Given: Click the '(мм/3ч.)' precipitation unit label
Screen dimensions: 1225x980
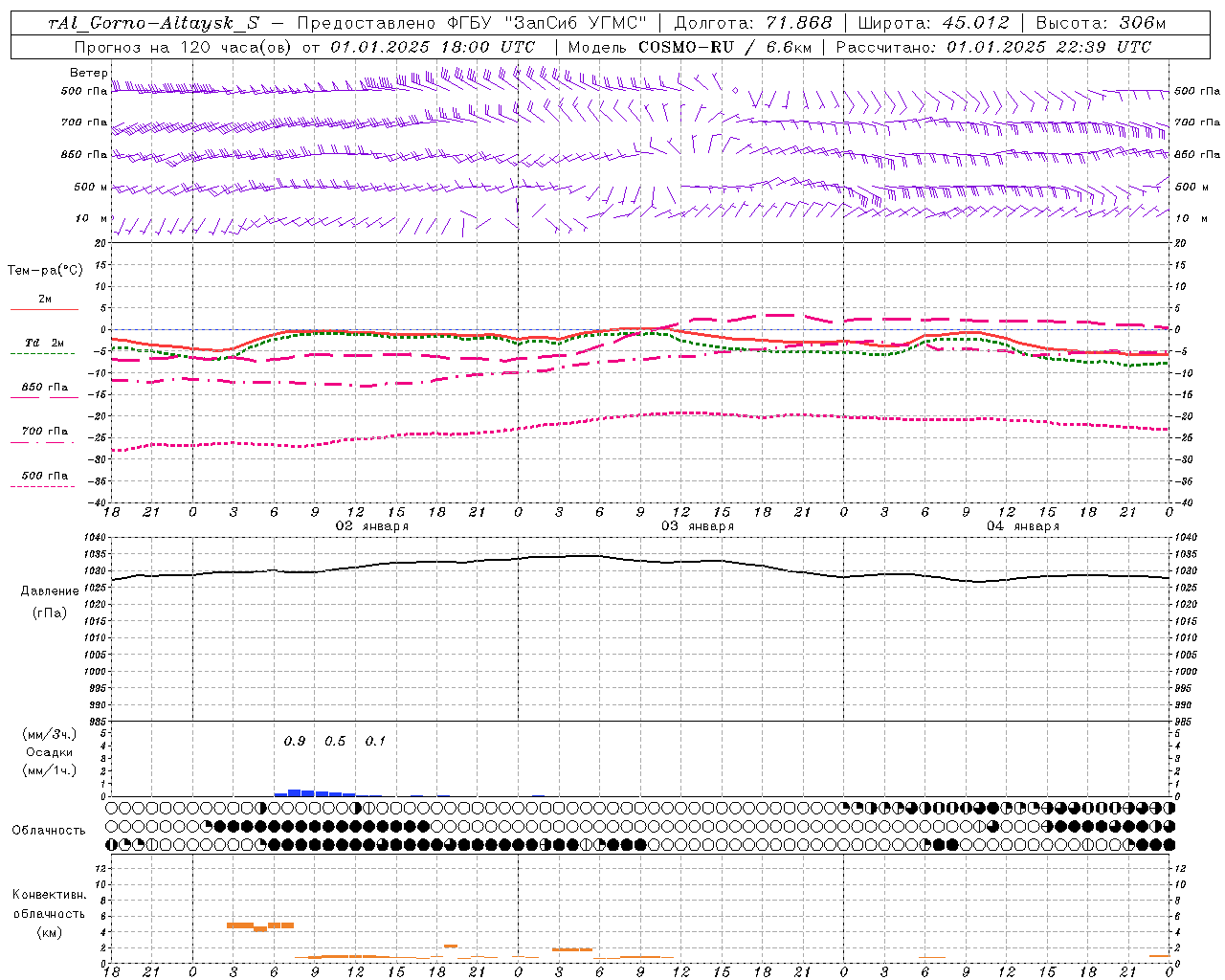Looking at the screenshot, I should [x=50, y=734].
